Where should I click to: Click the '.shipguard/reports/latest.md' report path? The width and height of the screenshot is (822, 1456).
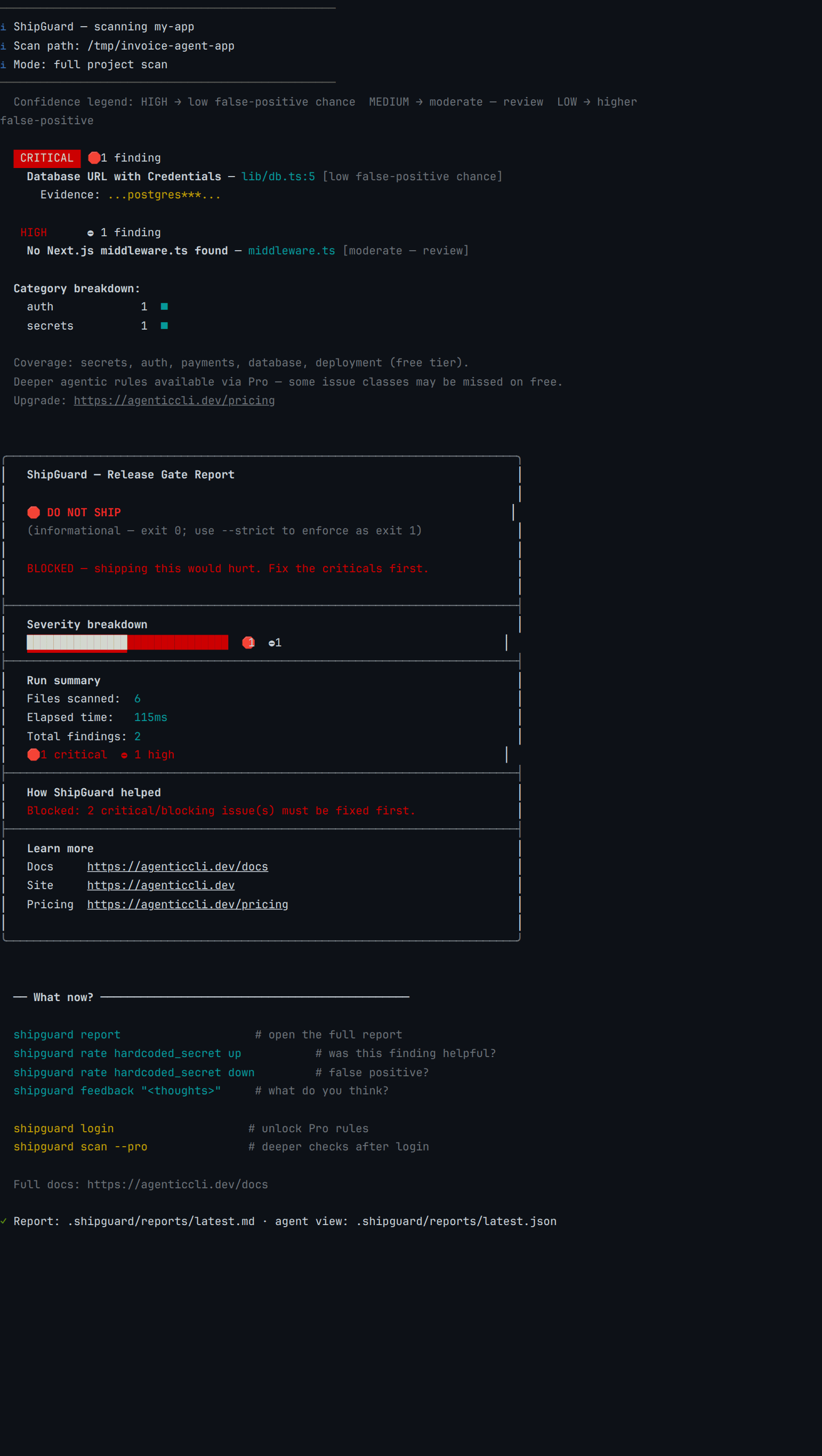161,1221
